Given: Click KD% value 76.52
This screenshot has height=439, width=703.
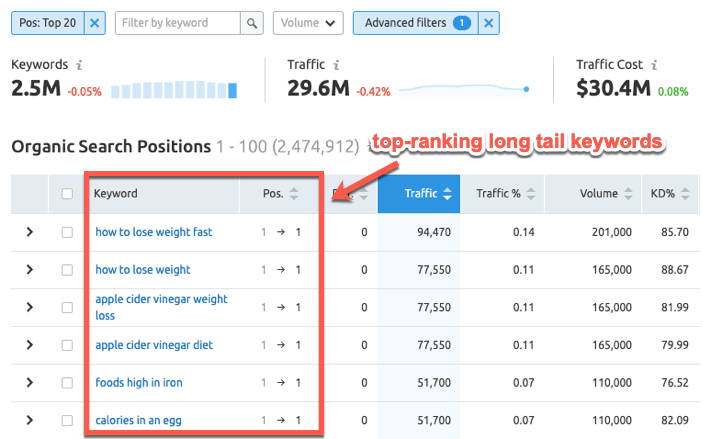Looking at the screenshot, I should (x=675, y=383).
